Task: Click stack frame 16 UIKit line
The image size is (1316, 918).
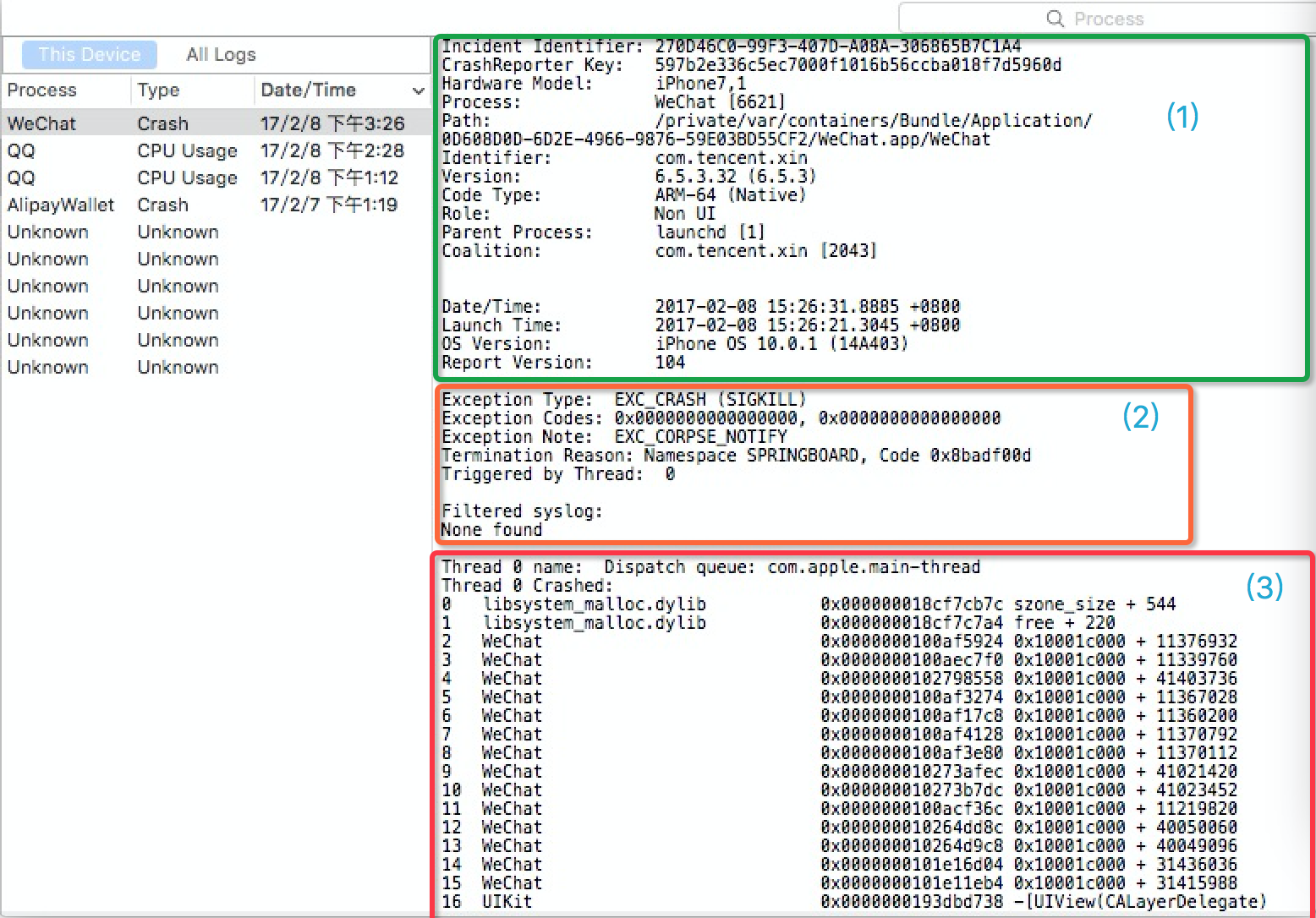Action: pos(854,902)
